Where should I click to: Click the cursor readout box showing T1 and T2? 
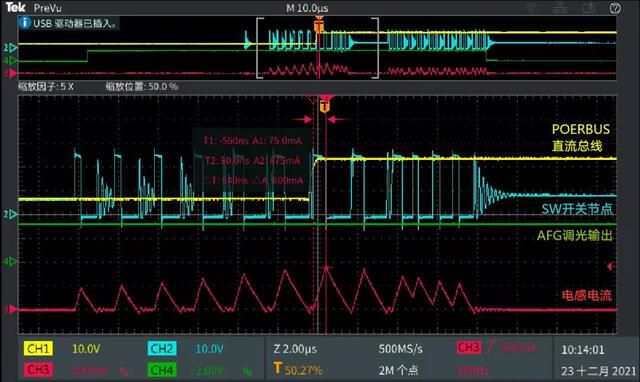pos(252,161)
